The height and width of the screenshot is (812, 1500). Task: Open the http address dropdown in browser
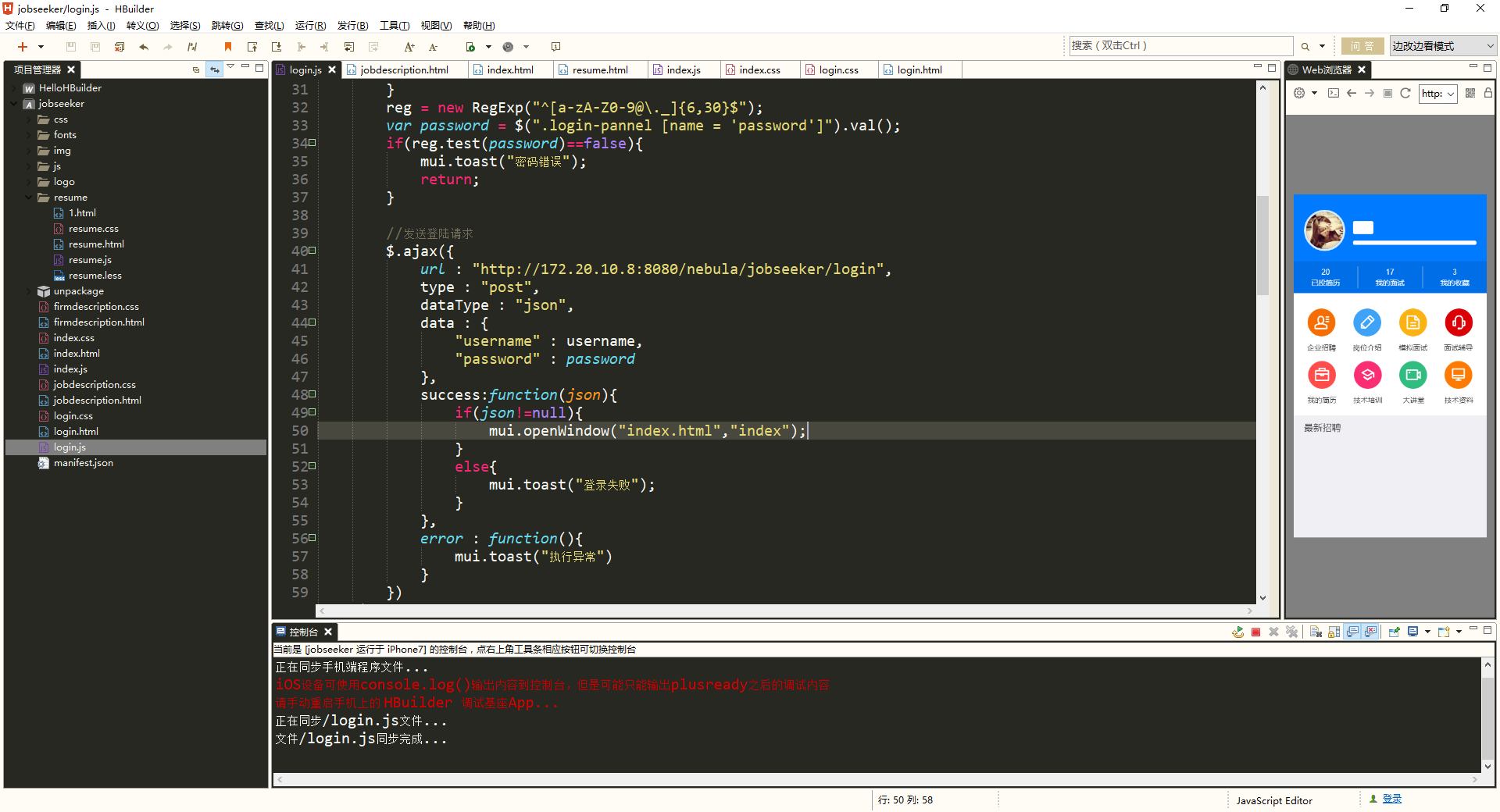(1451, 94)
